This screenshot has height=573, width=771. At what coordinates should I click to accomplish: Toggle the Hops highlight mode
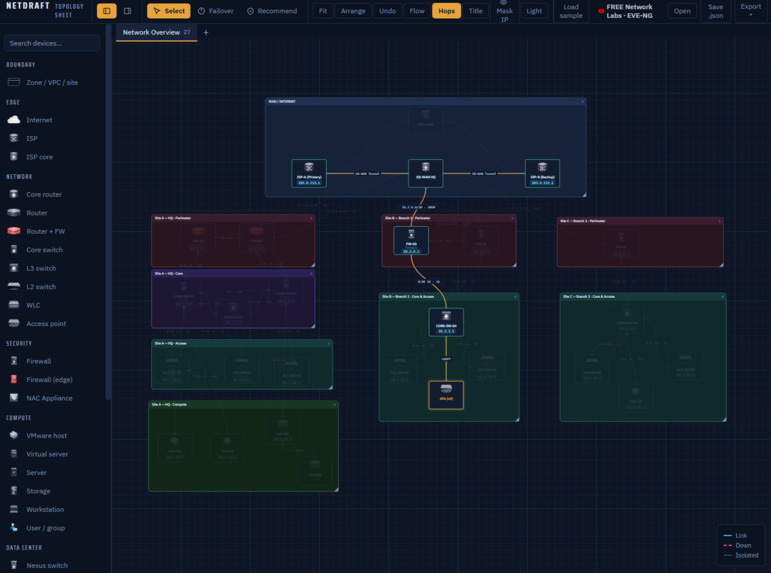[x=446, y=11]
